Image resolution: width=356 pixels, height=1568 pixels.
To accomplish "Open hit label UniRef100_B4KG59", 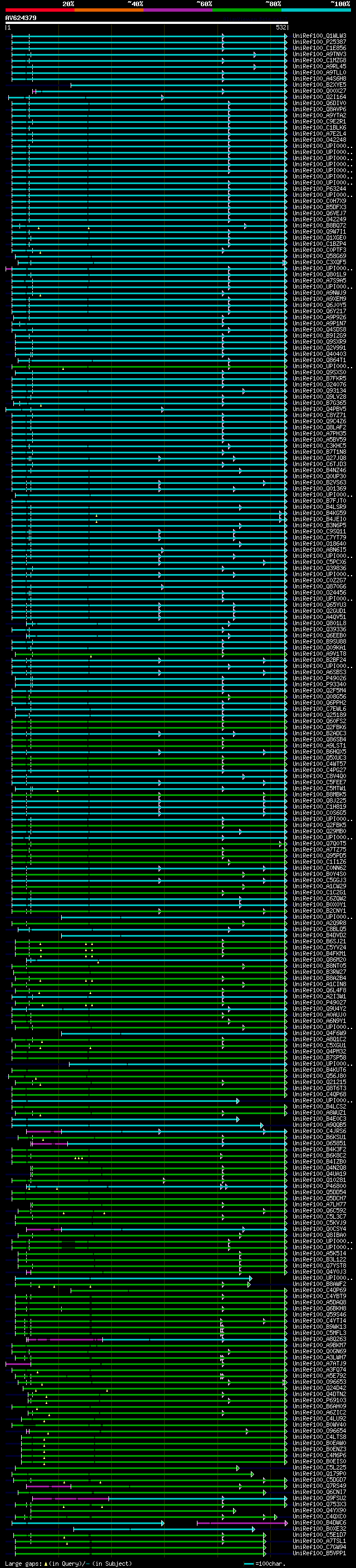I will pyautogui.click(x=319, y=513).
